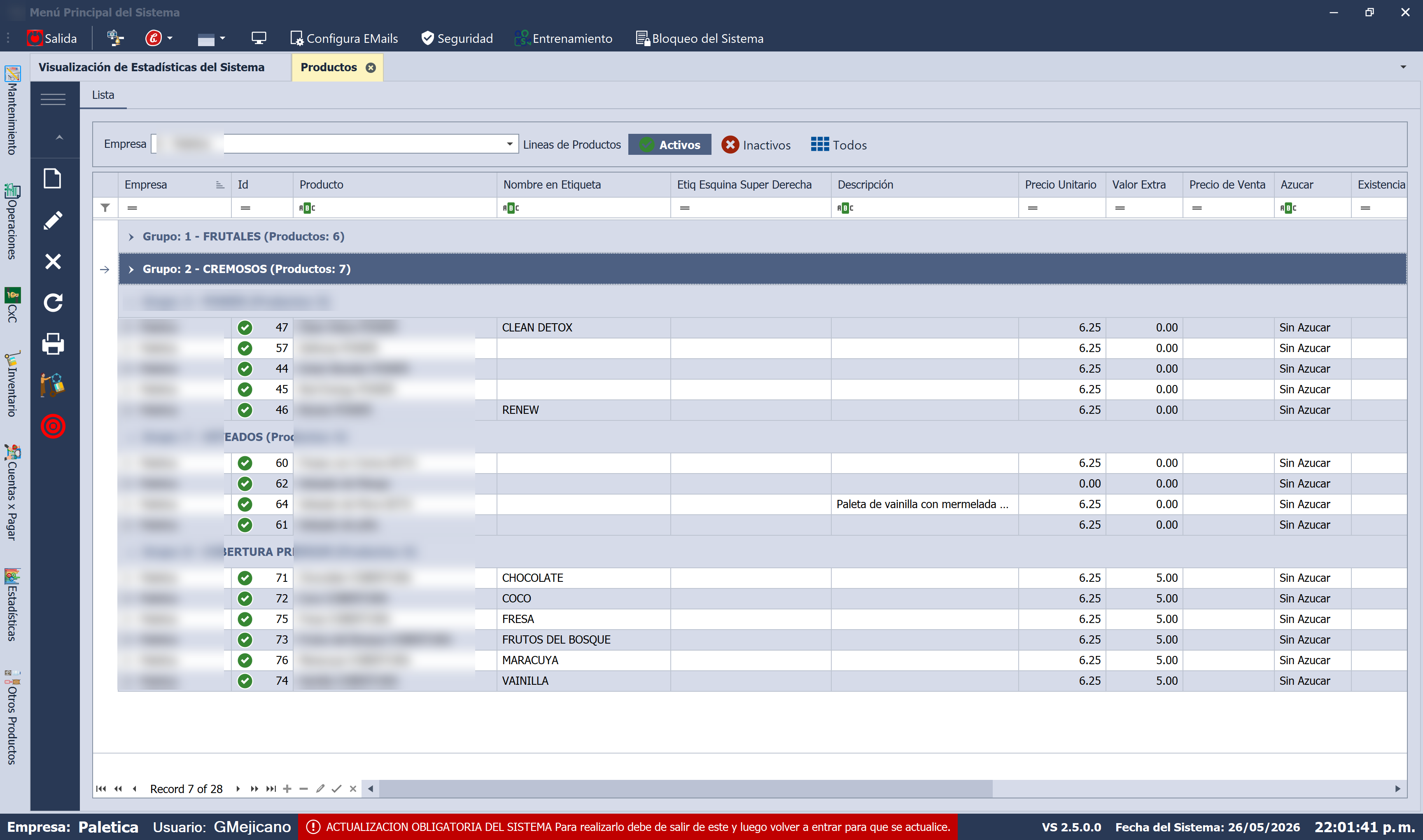Click the red circular e icon
The height and width of the screenshot is (840, 1423).
(x=154, y=38)
